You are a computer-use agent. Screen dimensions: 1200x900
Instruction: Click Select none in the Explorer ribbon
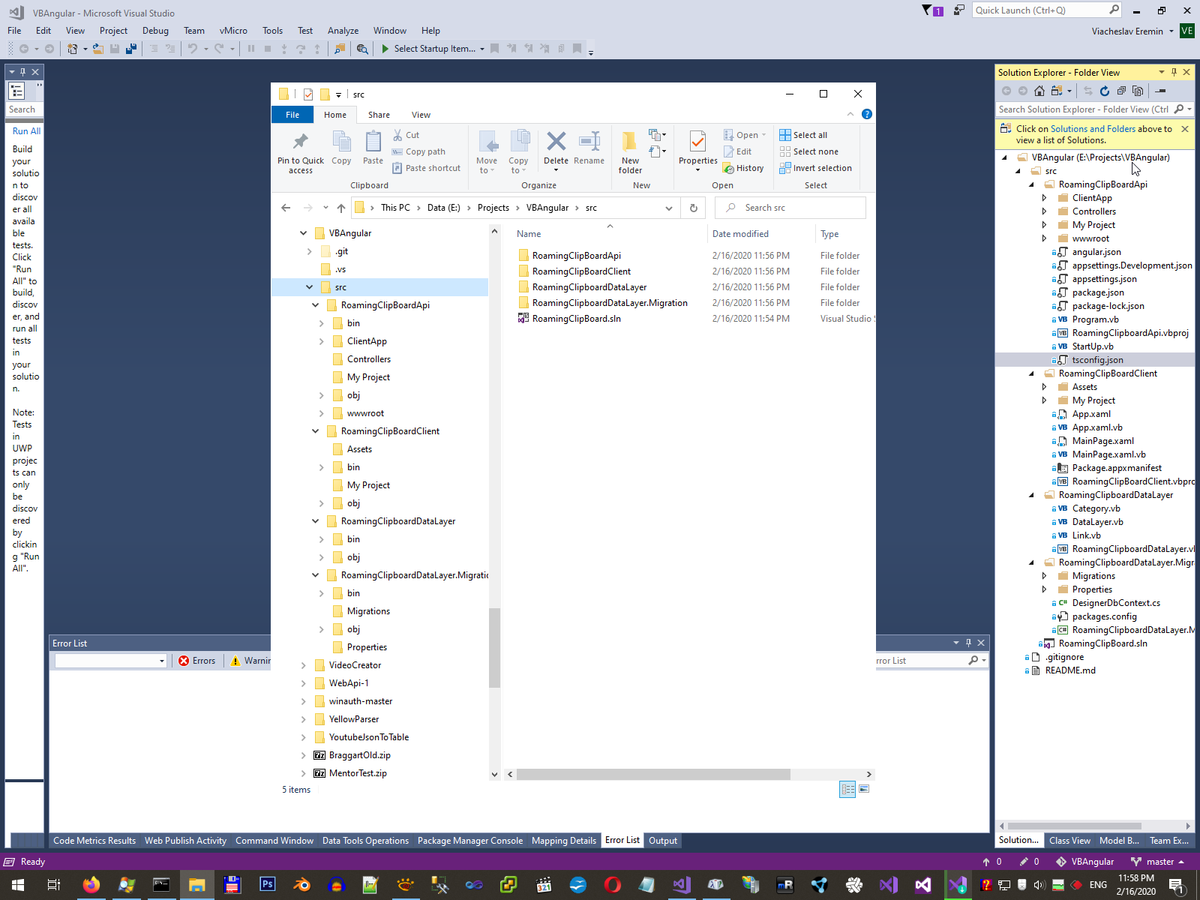click(808, 152)
